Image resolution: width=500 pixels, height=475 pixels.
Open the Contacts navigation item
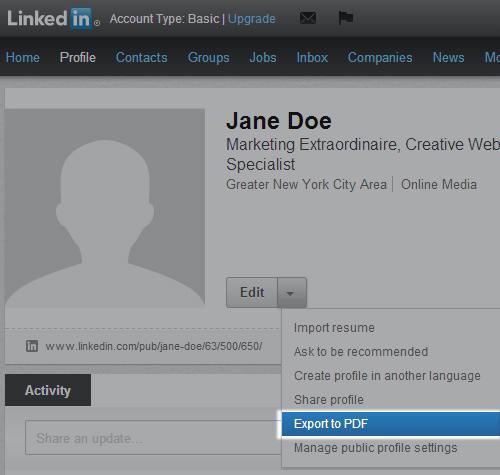[x=142, y=57]
